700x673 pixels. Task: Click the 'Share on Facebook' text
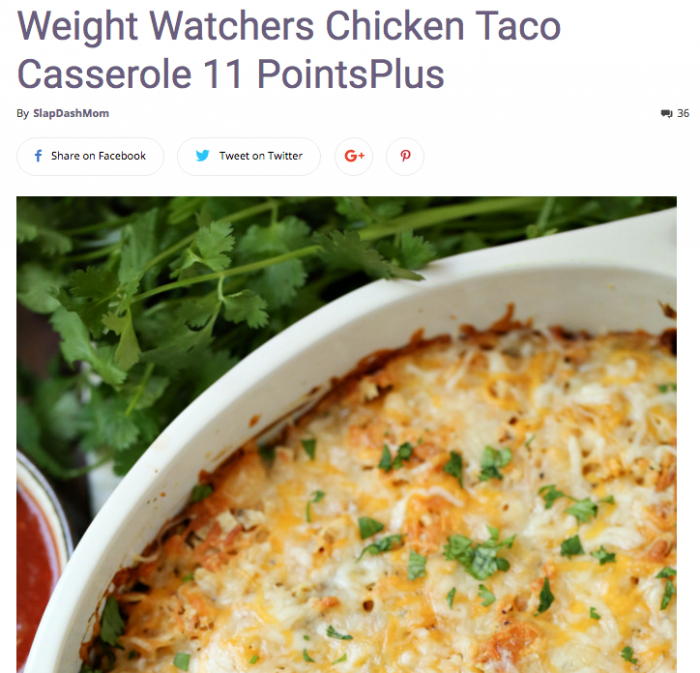click(98, 156)
